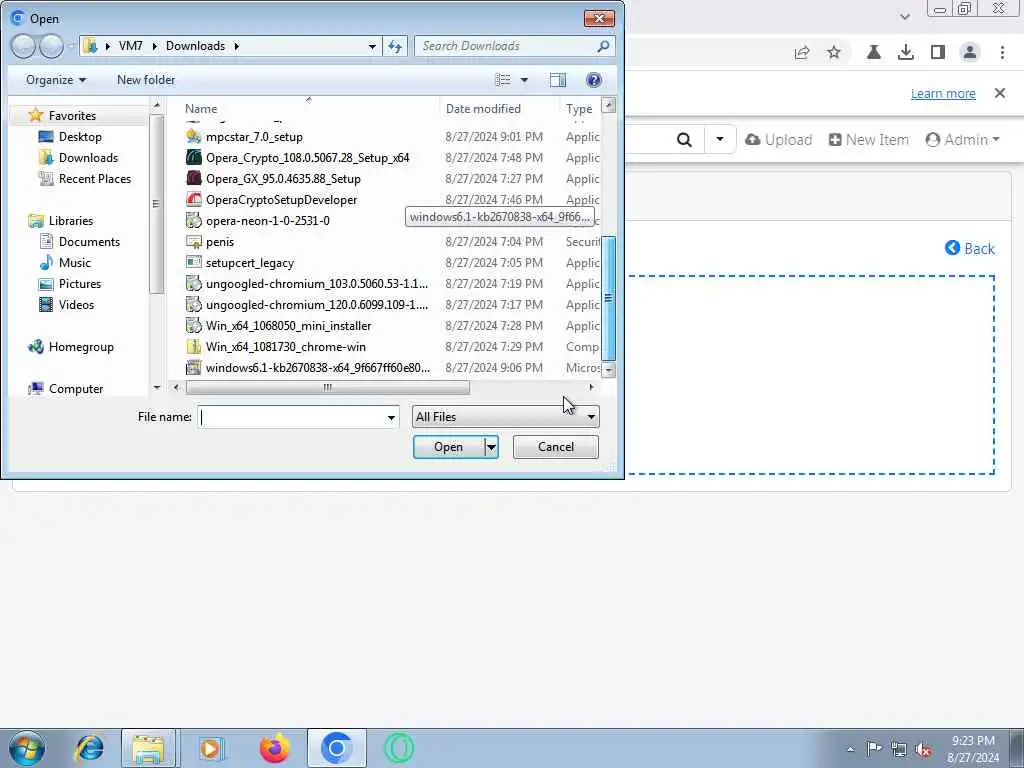Click the Opera_GX_95.0.4635.88_Setup file icon

193,178
